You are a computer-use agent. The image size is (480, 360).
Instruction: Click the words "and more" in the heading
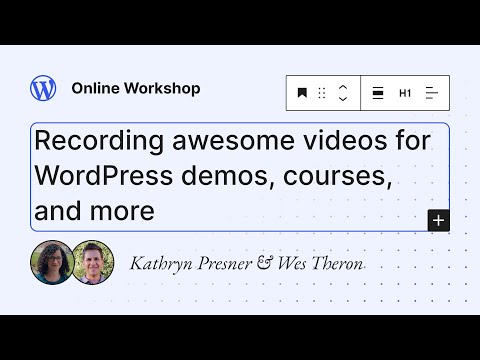(95, 211)
